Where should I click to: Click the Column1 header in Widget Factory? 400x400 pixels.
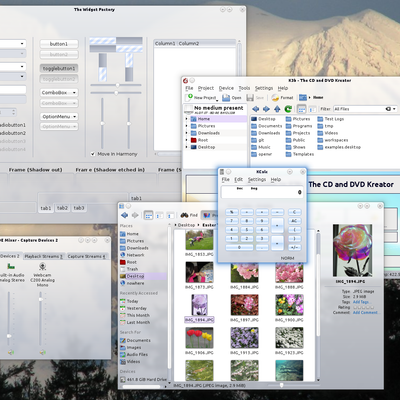165,43
